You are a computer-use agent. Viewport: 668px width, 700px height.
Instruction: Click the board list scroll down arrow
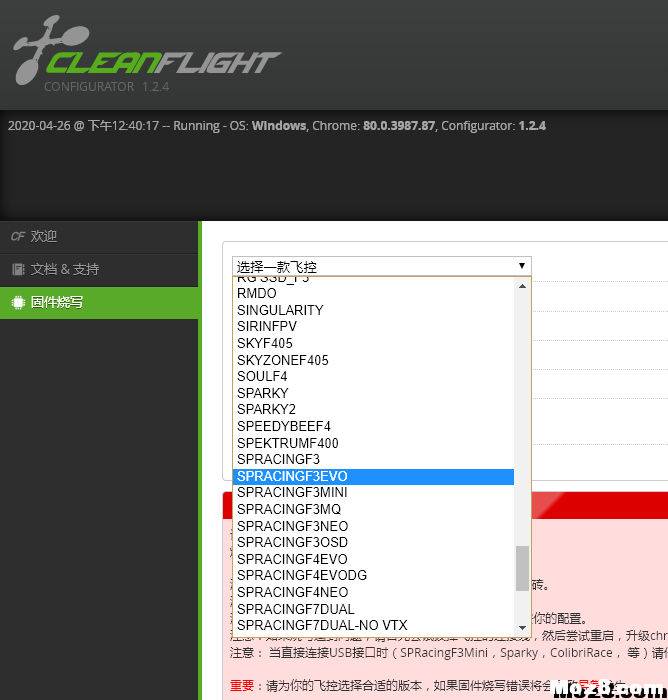point(522,628)
